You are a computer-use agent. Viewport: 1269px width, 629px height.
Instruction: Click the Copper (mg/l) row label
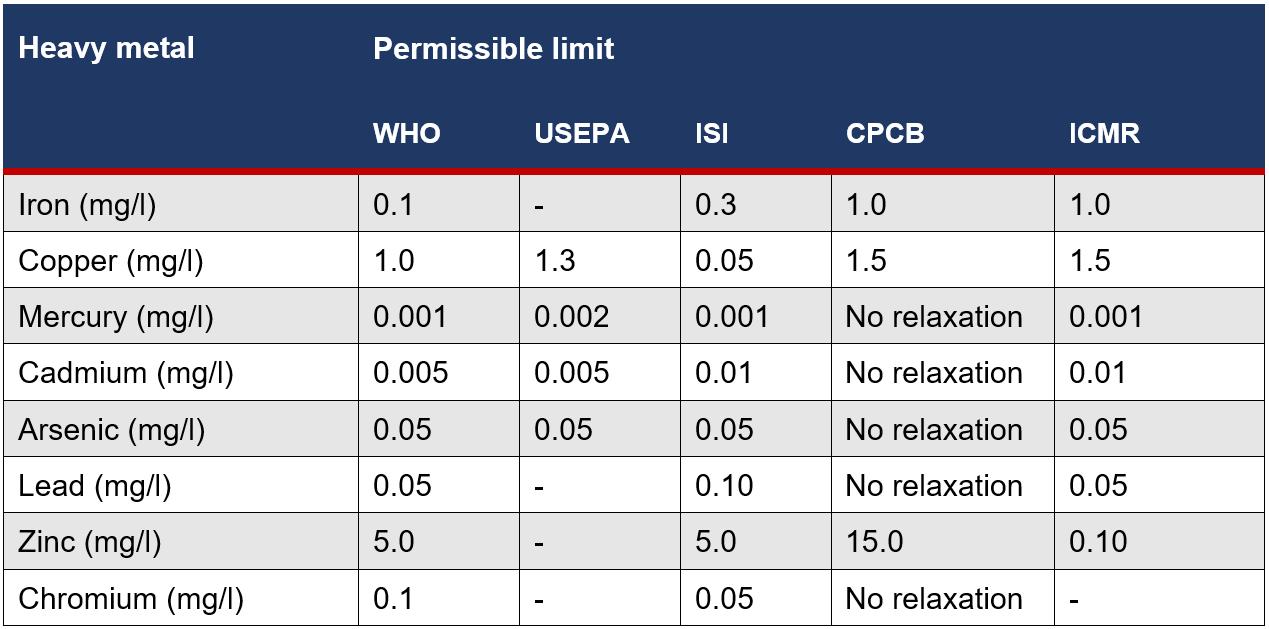point(110,261)
